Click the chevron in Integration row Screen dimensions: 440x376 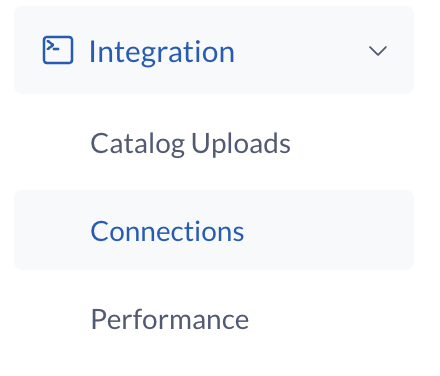[378, 51]
